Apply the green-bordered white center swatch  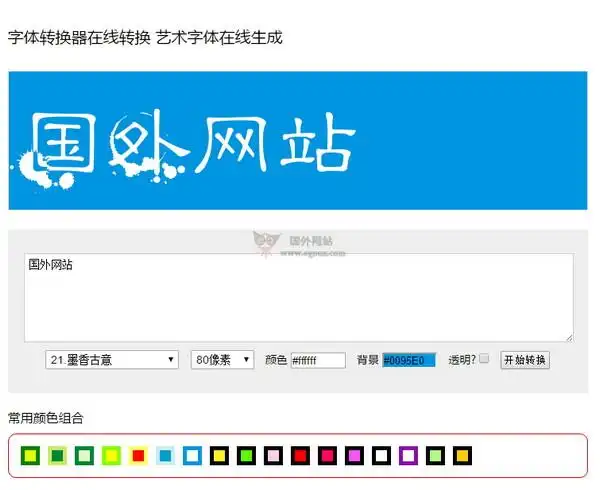85,456
